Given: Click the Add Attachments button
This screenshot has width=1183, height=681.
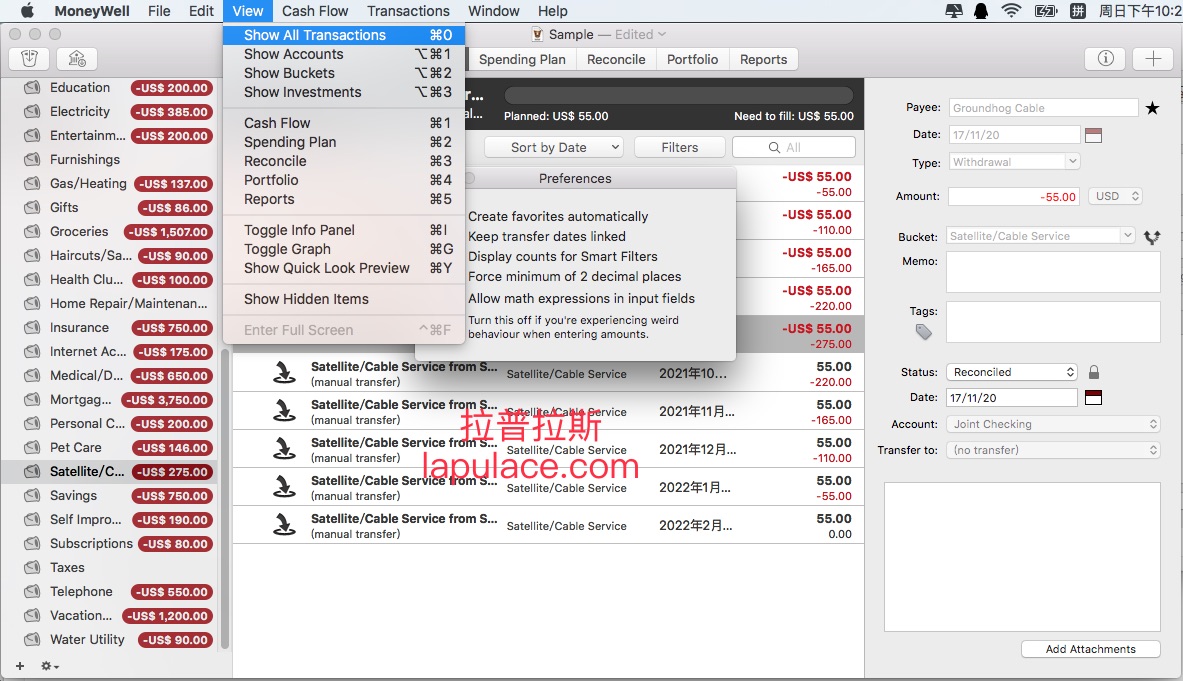Looking at the screenshot, I should pos(1090,649).
